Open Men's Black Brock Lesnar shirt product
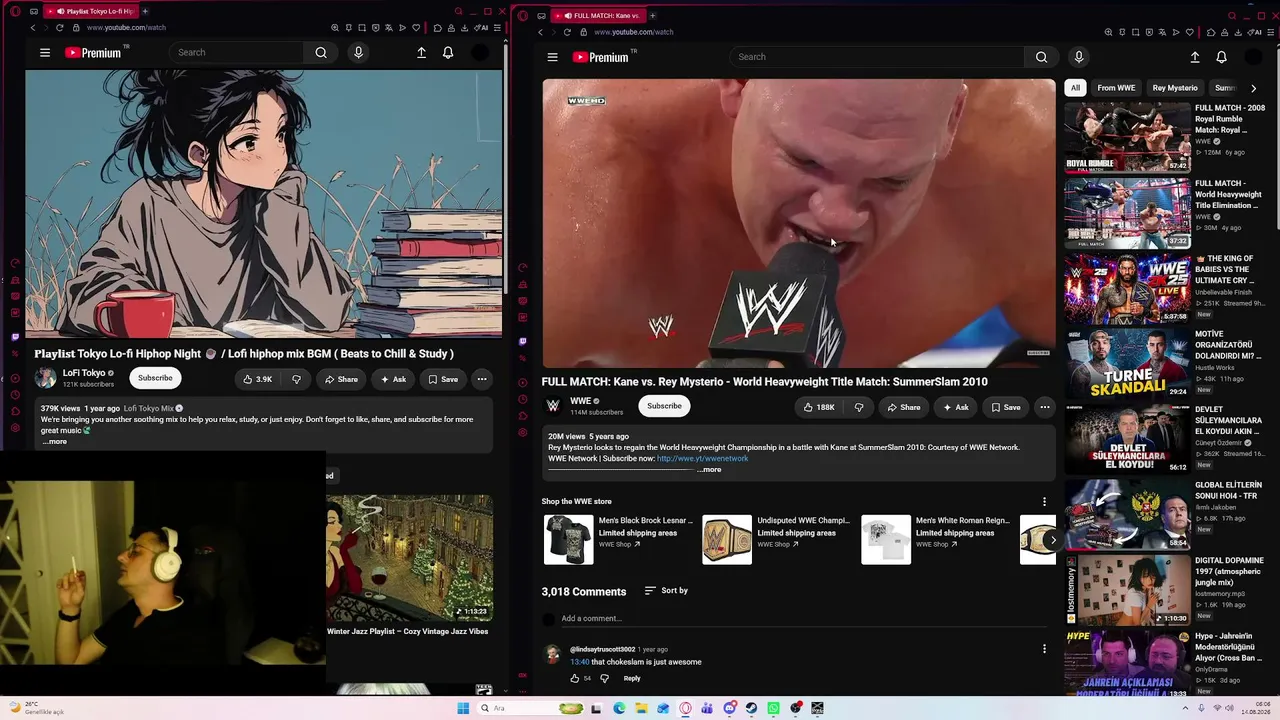 coord(568,539)
